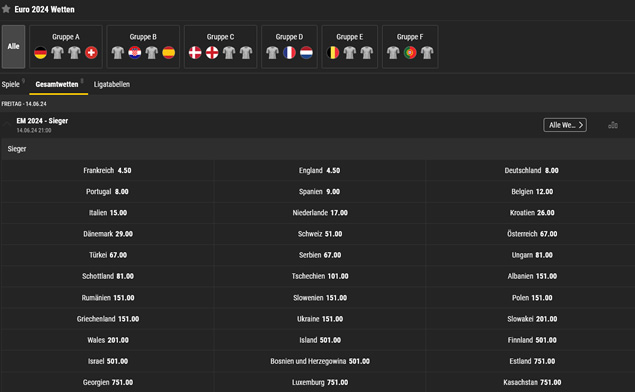Open the statistics chart icon for EM 2024 Sieger

pyautogui.click(x=613, y=125)
